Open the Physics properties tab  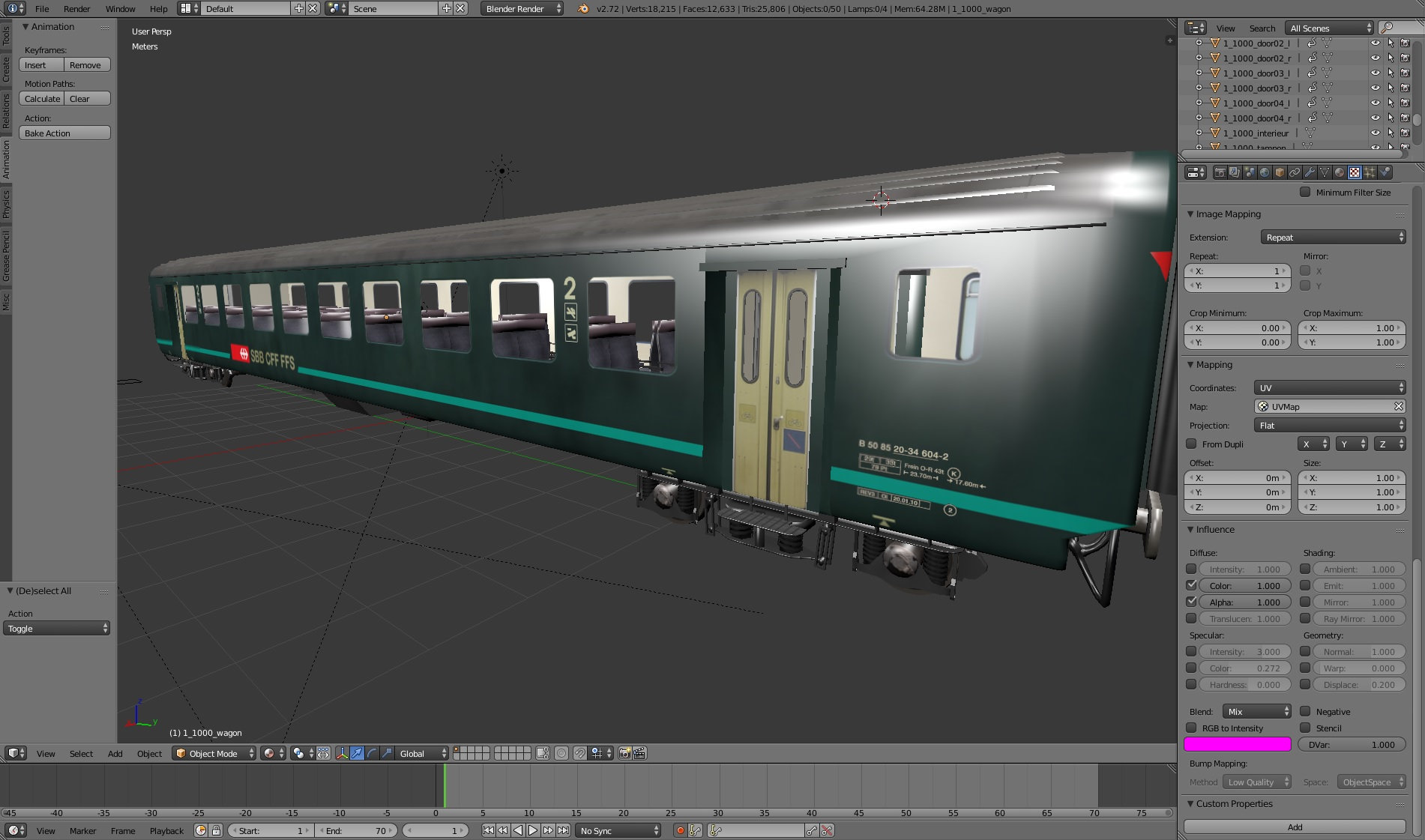tap(1385, 172)
